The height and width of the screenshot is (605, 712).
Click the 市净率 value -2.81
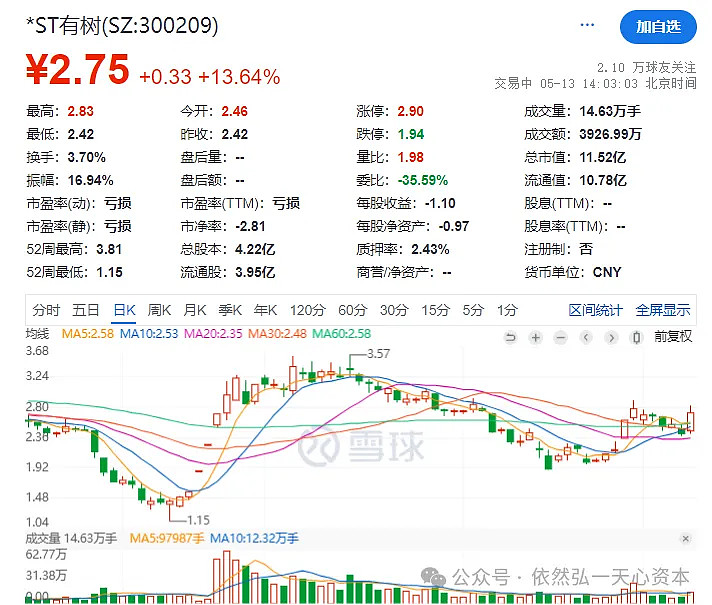coord(250,227)
